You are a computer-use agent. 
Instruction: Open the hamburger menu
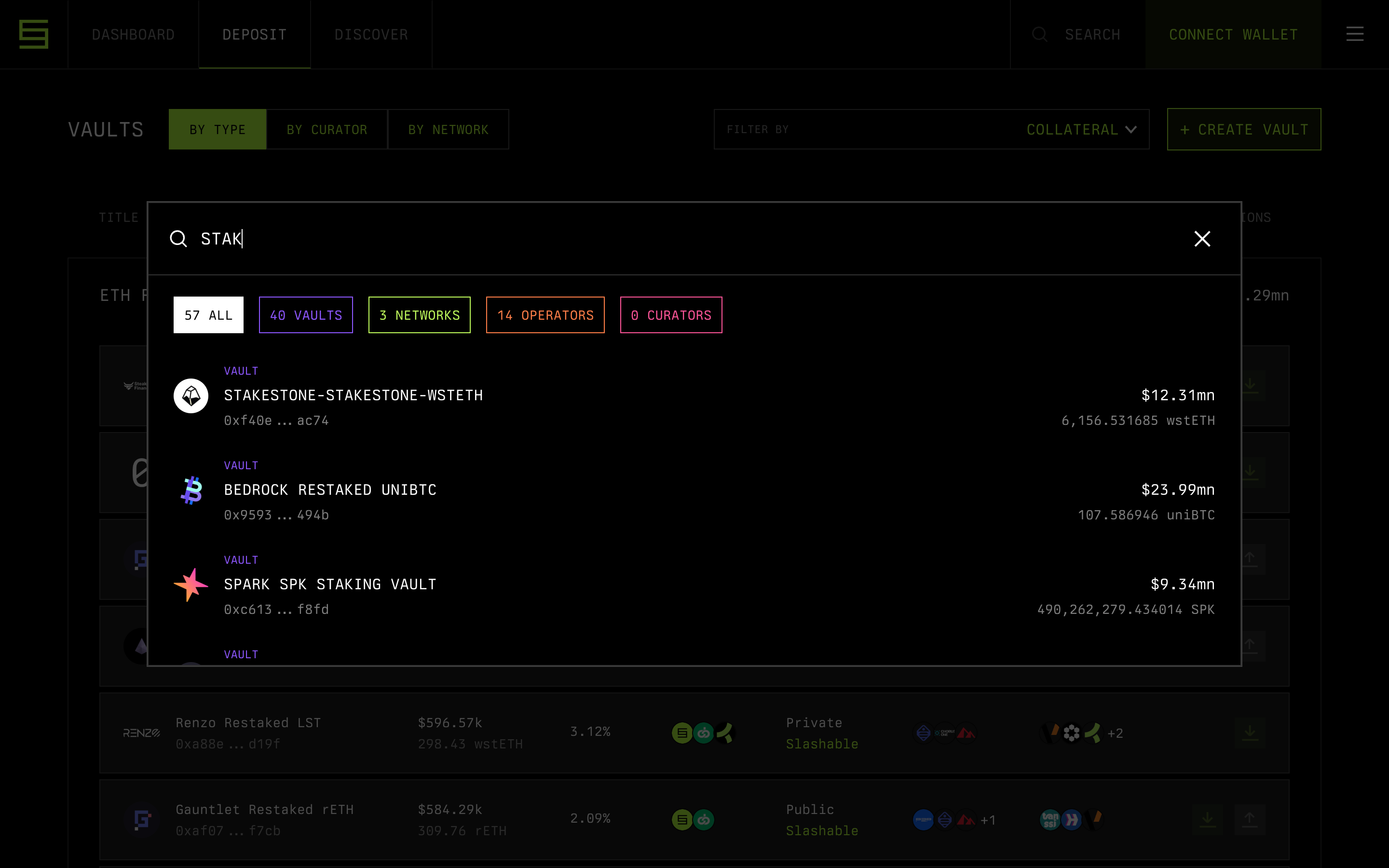pos(1355,34)
